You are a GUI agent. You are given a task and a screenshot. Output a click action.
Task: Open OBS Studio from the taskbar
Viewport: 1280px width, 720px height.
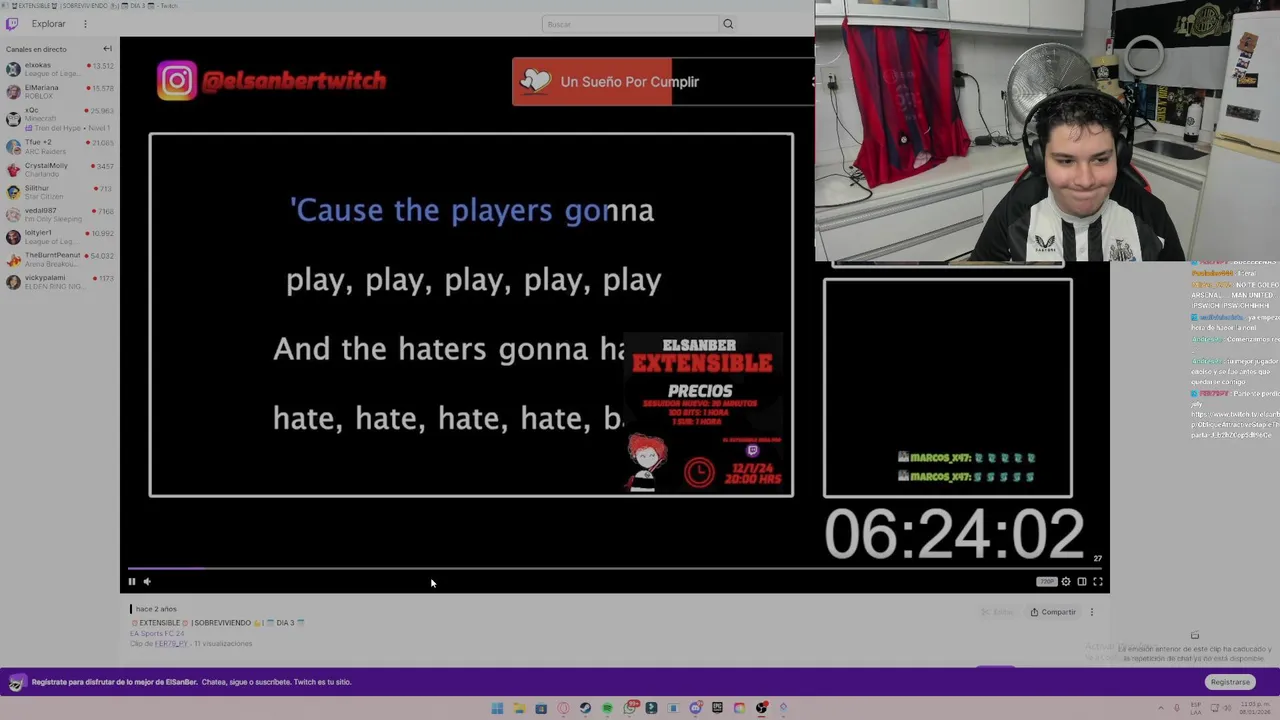pyautogui.click(x=761, y=708)
